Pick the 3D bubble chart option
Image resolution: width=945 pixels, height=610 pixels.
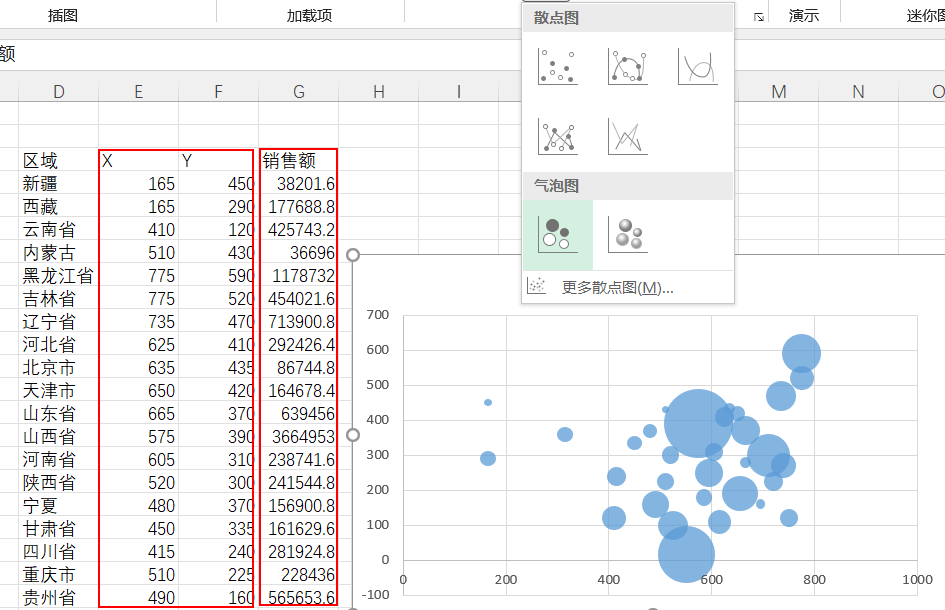pyautogui.click(x=627, y=235)
